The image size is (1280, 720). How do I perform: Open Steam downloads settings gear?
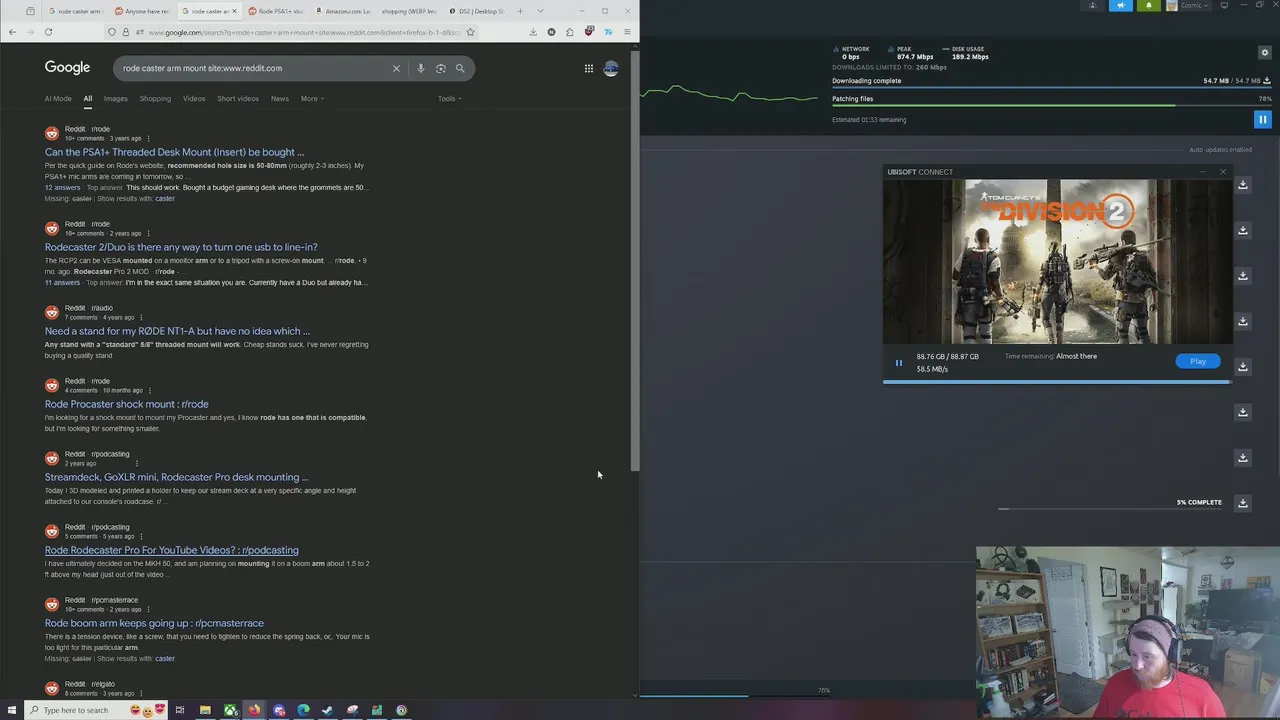coord(1265,52)
